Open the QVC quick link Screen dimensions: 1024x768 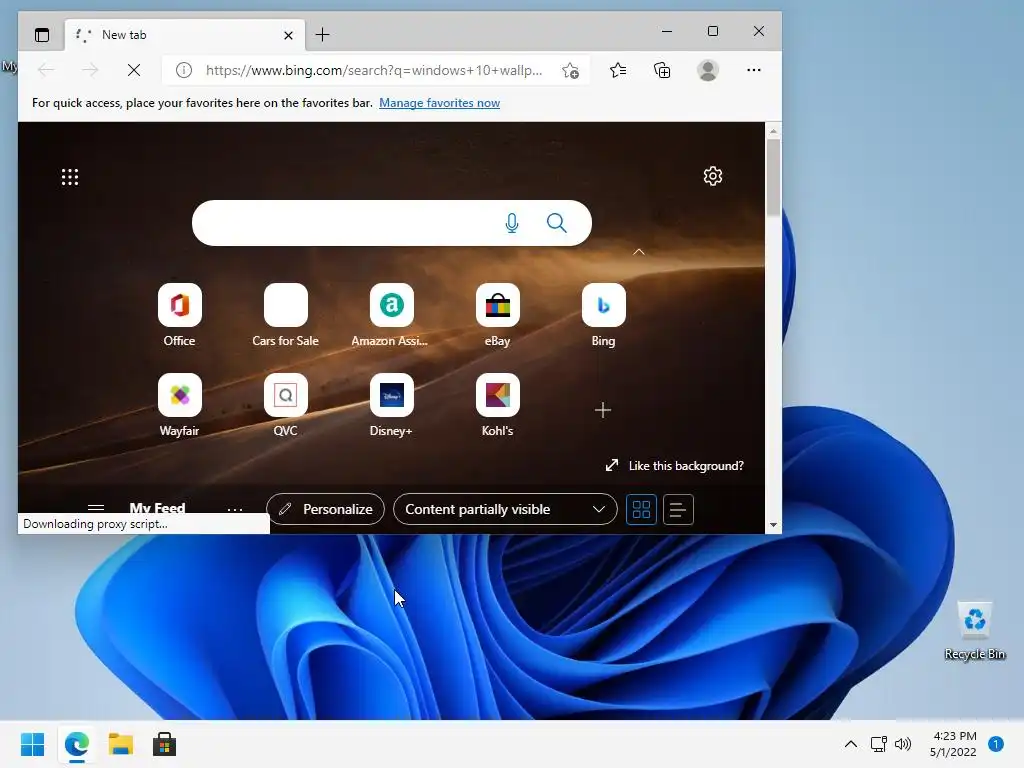[x=285, y=405]
